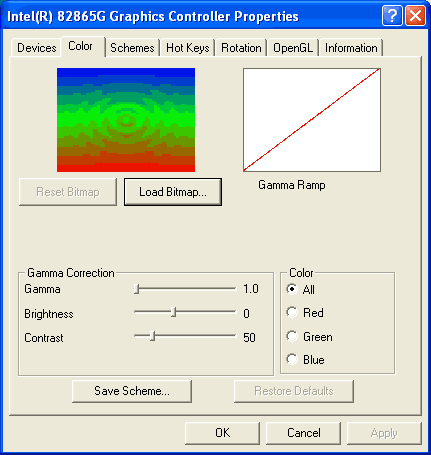Click the Gamma value 1.0
The image size is (431, 455).
[x=251, y=289]
